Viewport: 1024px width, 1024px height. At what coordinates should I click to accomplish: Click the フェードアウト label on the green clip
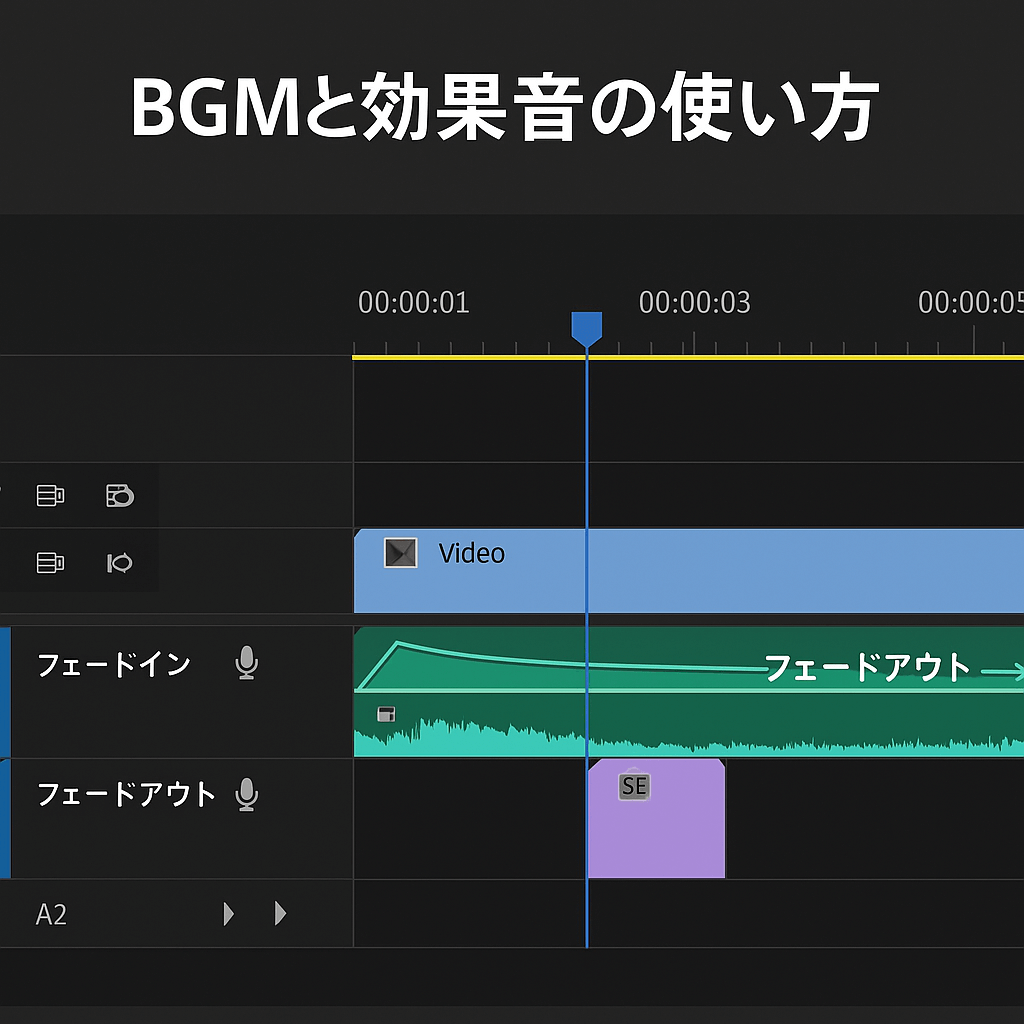pyautogui.click(x=867, y=667)
